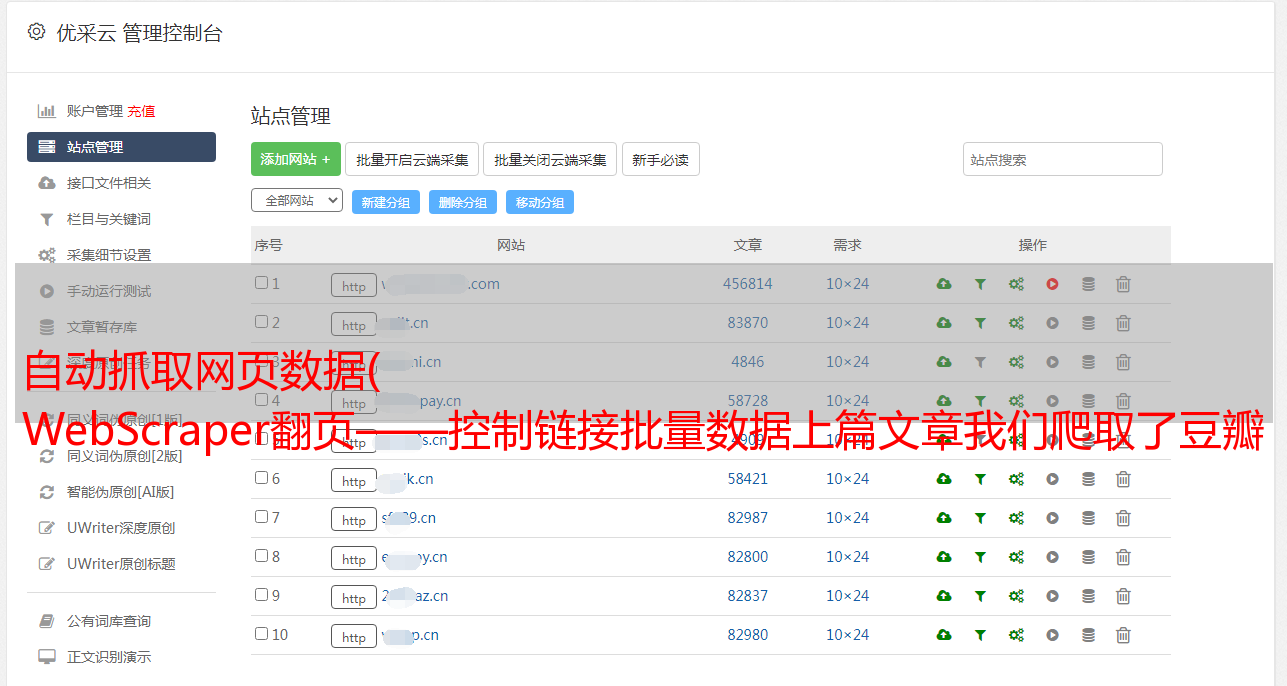Open the database icon in row 6

click(x=1088, y=479)
